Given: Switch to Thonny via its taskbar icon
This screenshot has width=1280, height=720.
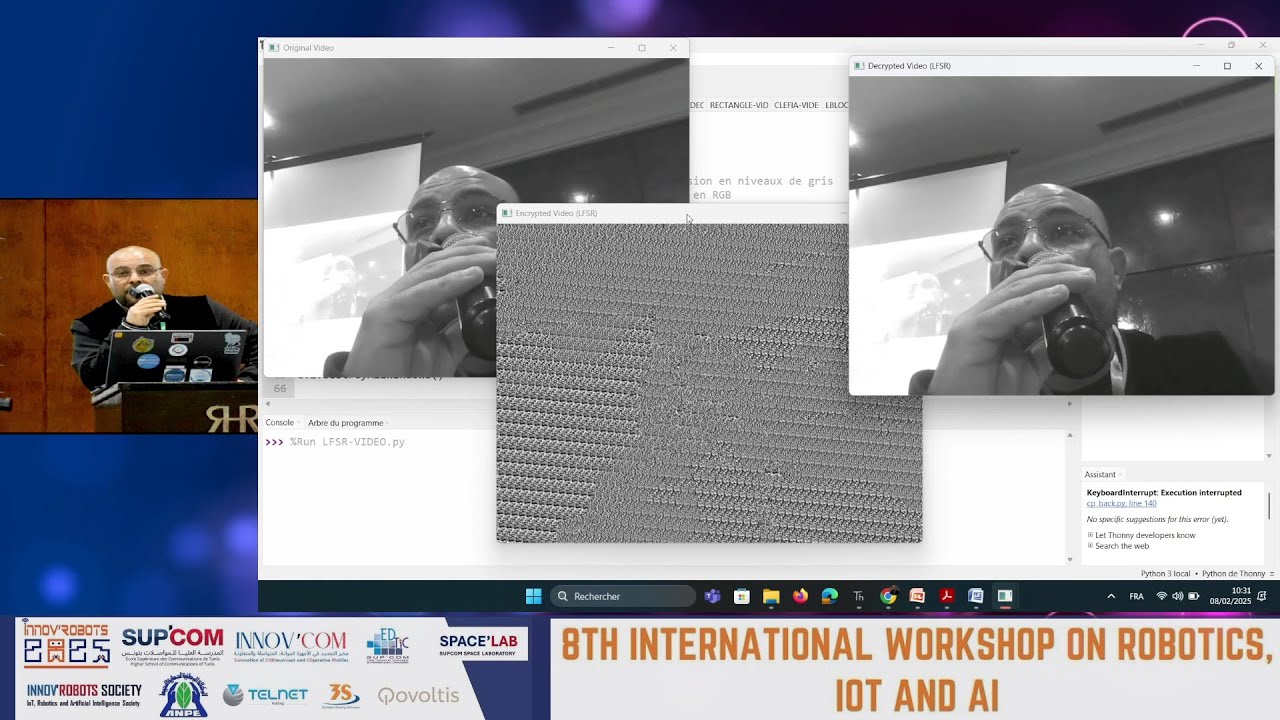Looking at the screenshot, I should click(859, 596).
